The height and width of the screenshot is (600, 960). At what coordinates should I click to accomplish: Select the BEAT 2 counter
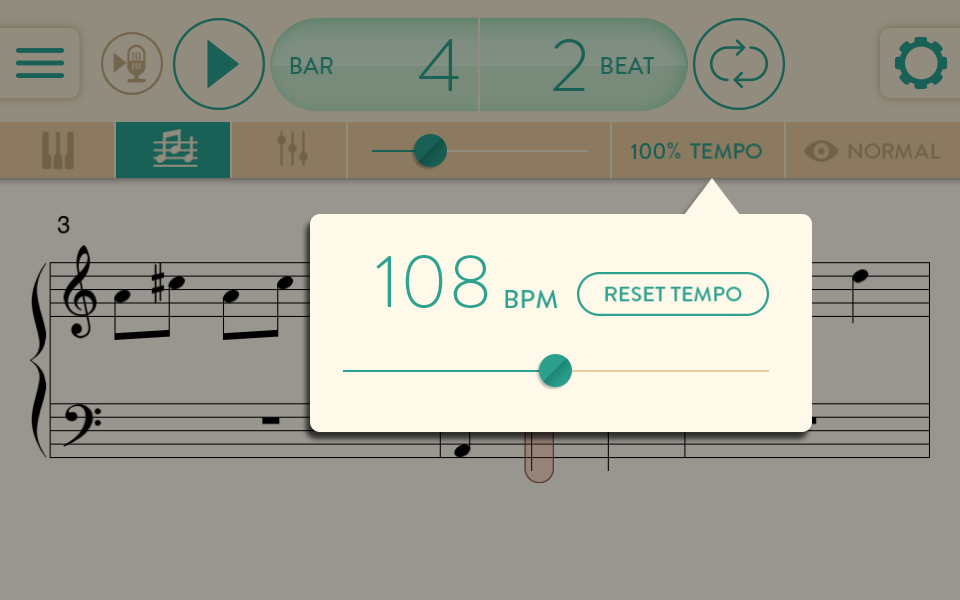click(583, 64)
